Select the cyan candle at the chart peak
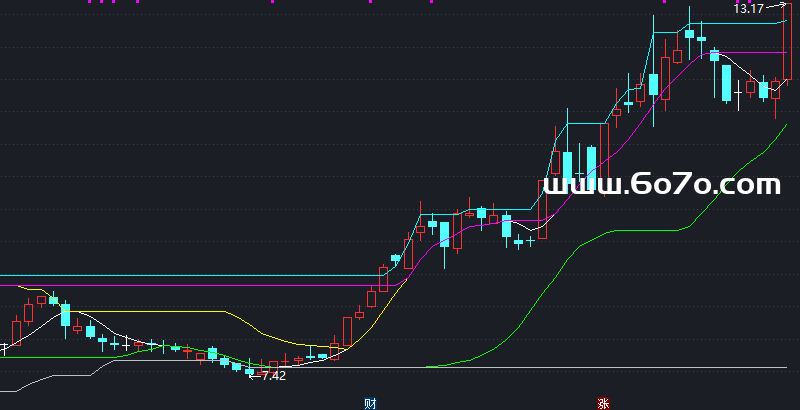Screen dimensions: 800x410 pos(689,33)
